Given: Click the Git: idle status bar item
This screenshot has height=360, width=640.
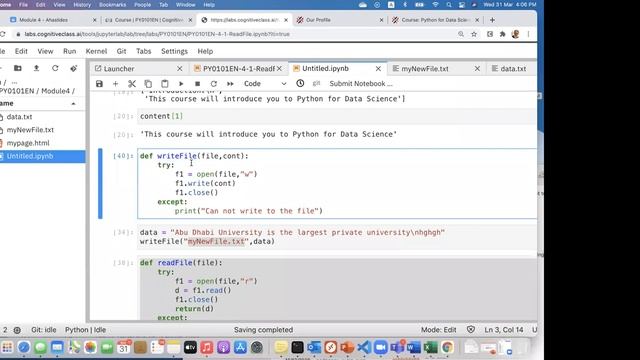Looking at the screenshot, I should click(44, 329).
